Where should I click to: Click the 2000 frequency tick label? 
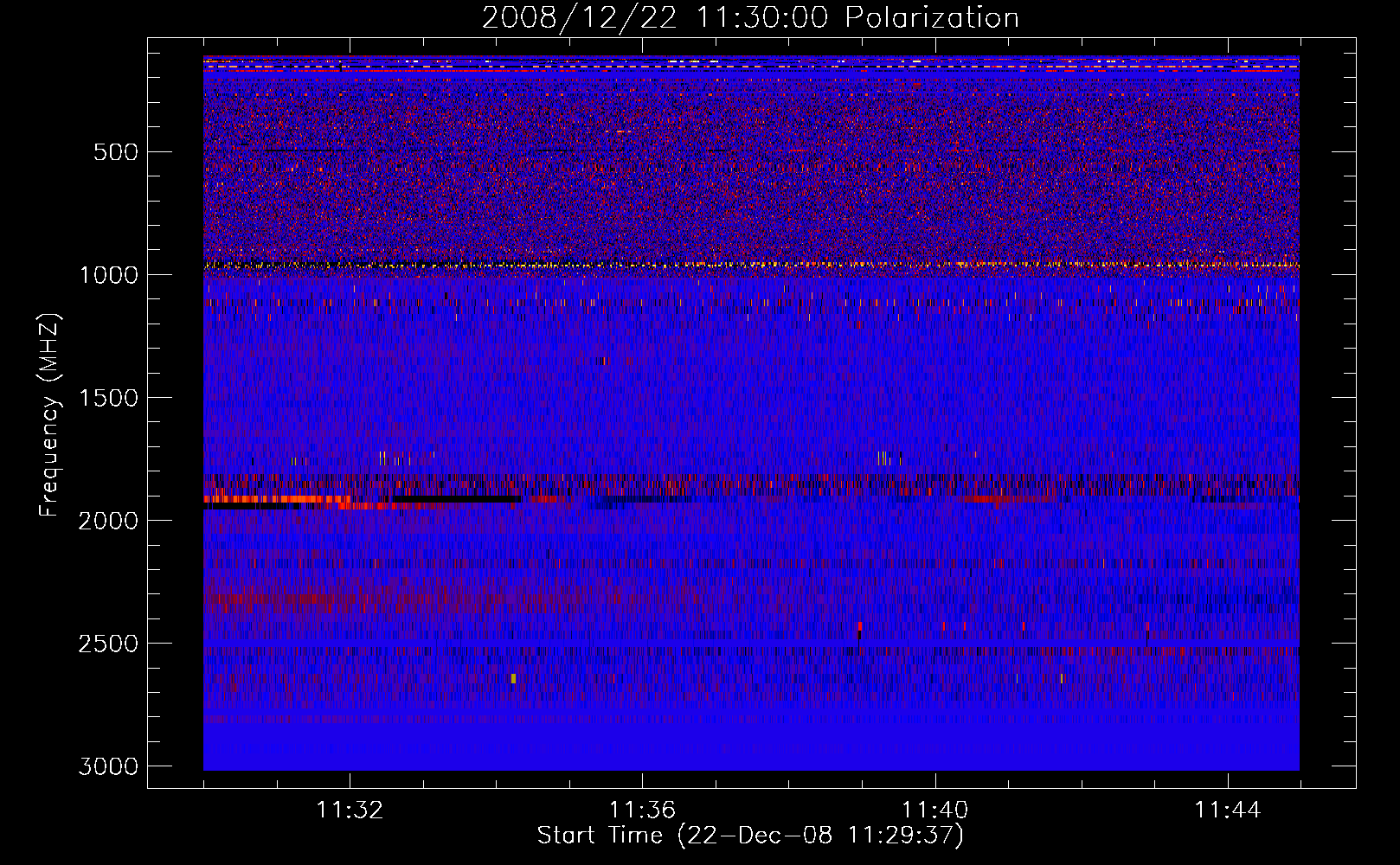[x=109, y=521]
